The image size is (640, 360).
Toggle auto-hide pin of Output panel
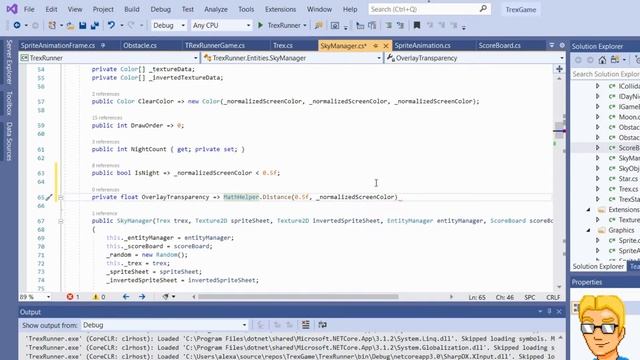[x=549, y=311]
